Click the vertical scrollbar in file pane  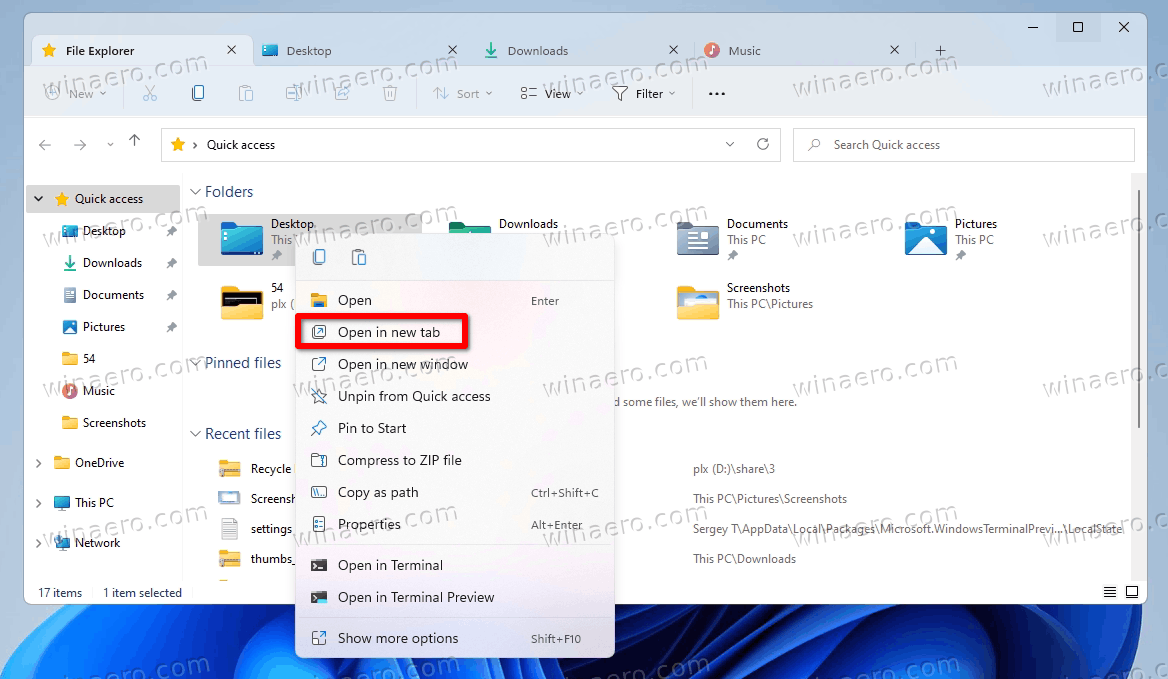point(1139,309)
